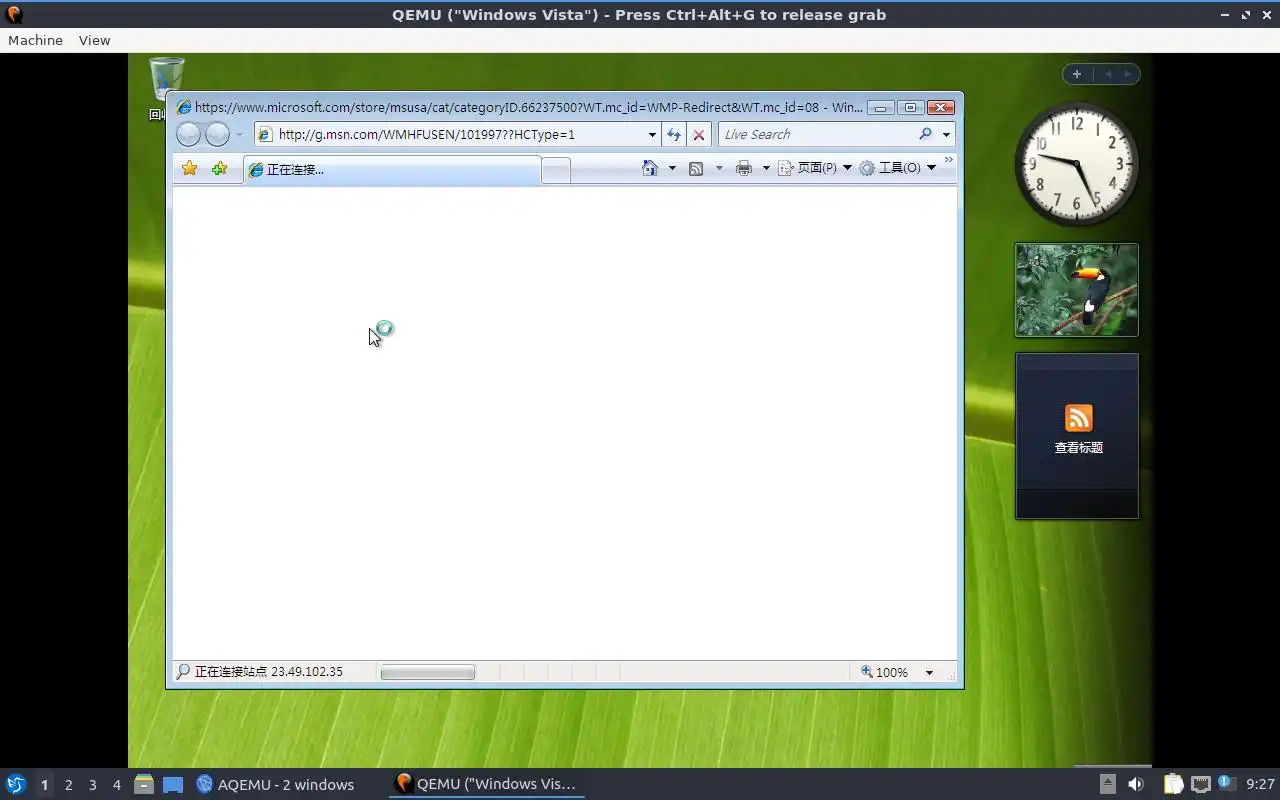
Task: Expand the address bar URL history dropdown
Action: click(x=652, y=134)
